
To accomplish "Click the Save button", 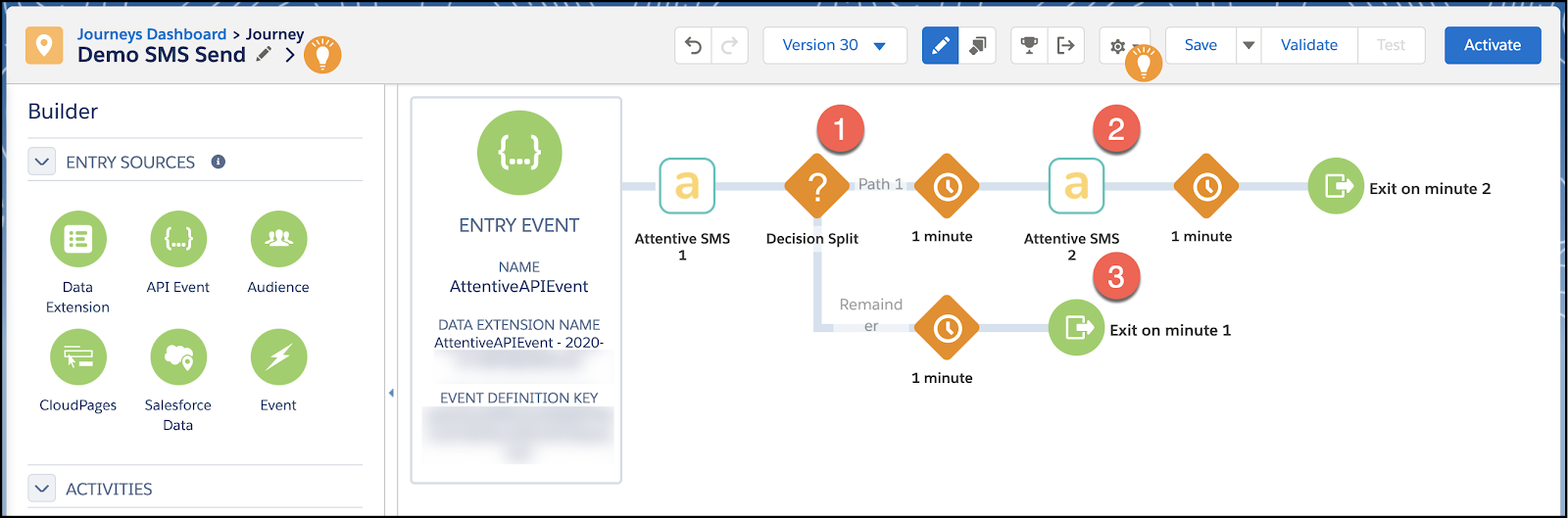I will [1200, 45].
